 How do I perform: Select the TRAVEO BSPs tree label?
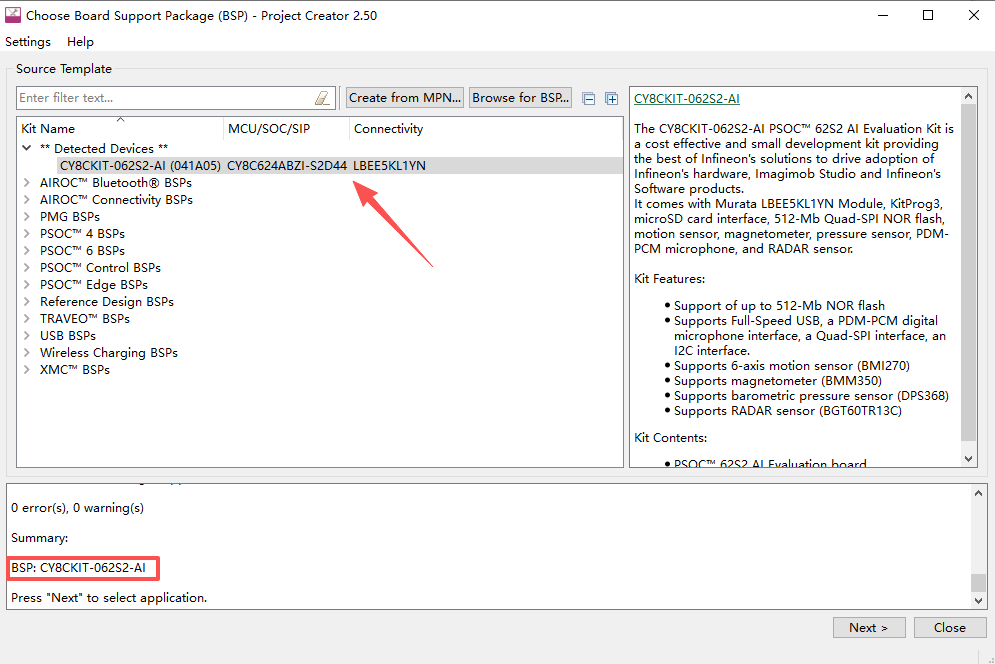pyautogui.click(x=85, y=319)
